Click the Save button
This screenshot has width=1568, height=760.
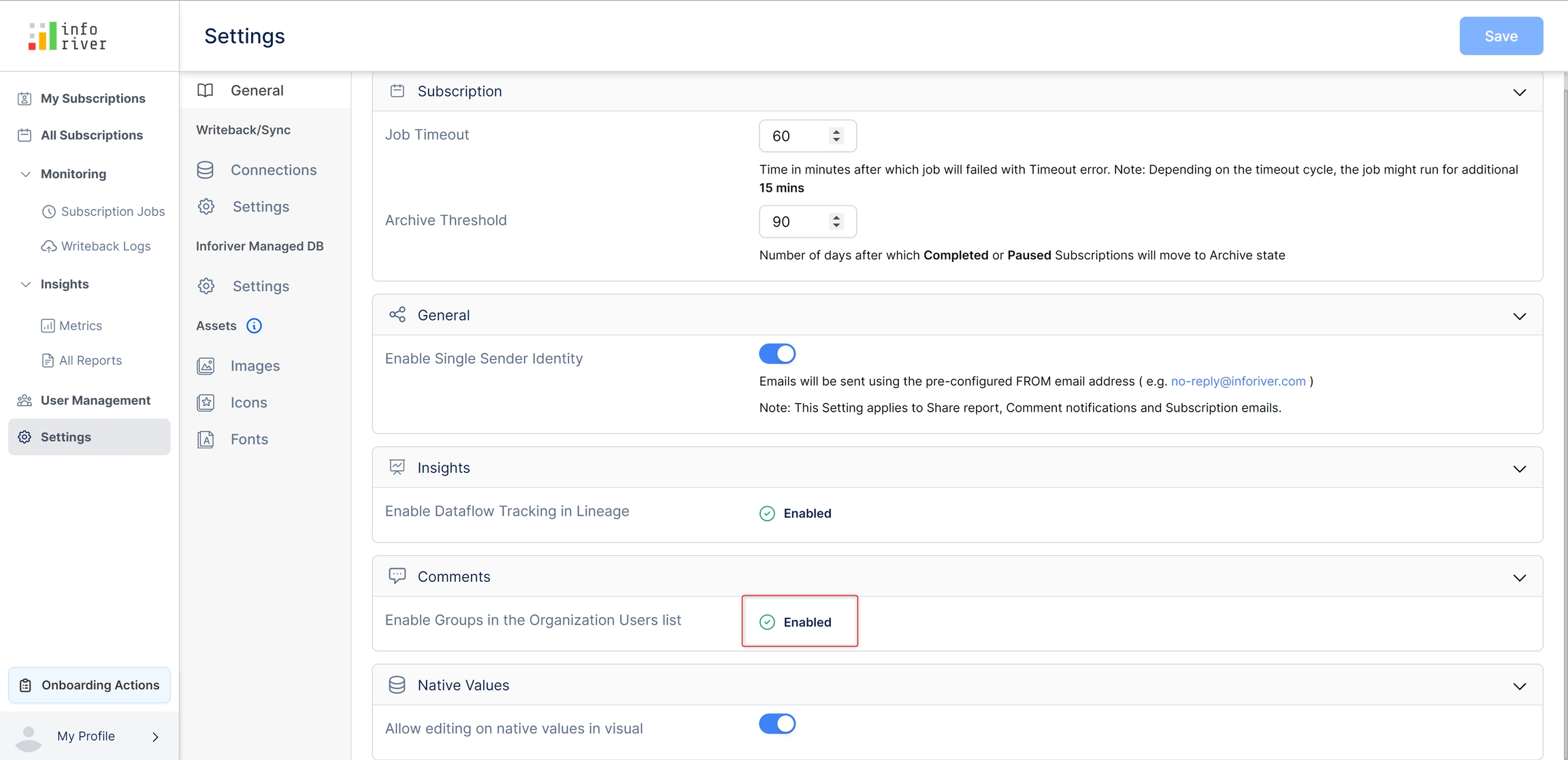click(x=1501, y=36)
